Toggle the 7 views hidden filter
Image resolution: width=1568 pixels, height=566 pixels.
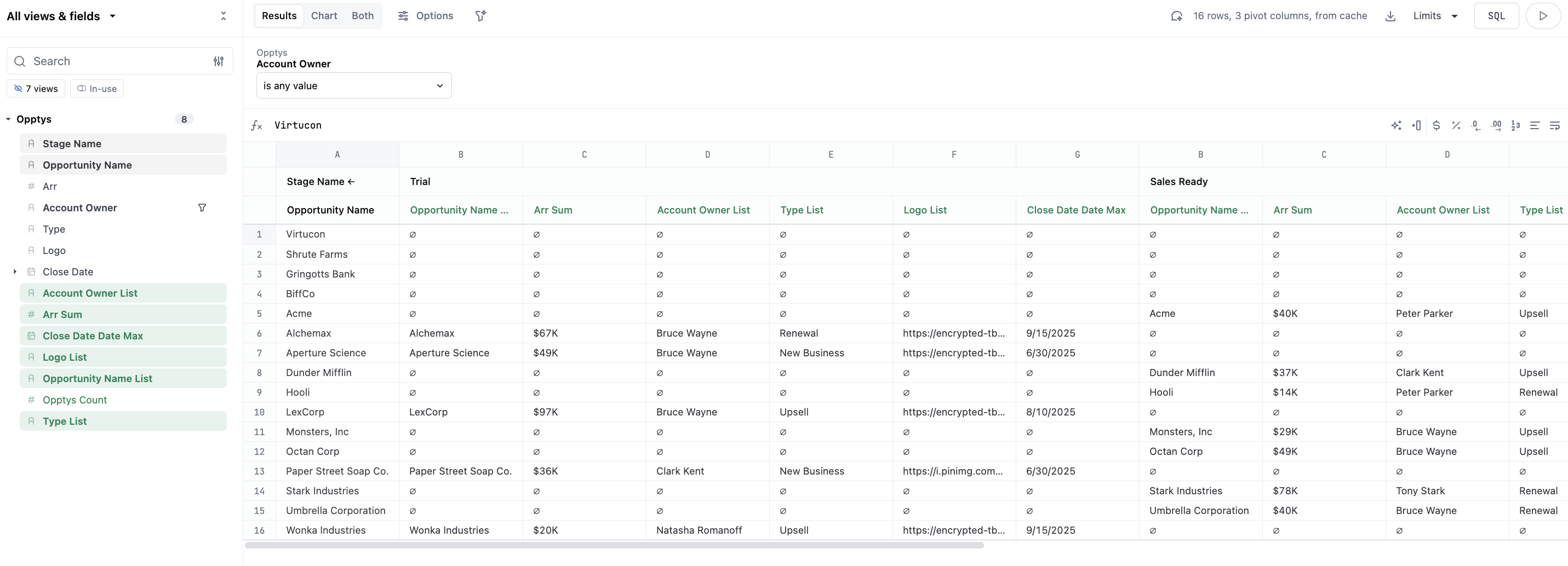pos(36,89)
